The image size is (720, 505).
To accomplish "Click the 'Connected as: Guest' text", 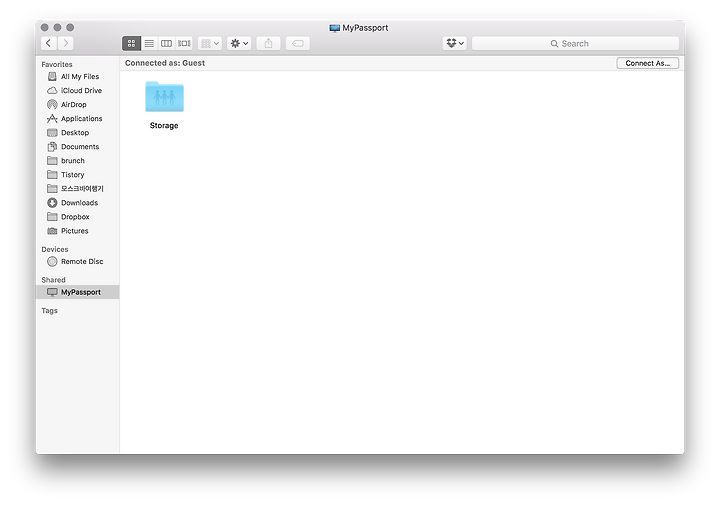I will tap(165, 63).
